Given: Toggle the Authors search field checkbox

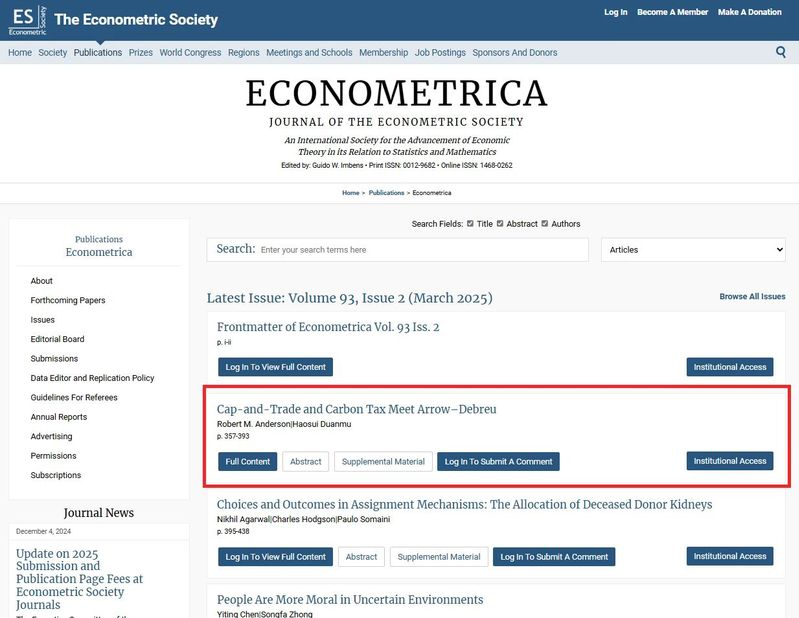Looking at the screenshot, I should (545, 224).
